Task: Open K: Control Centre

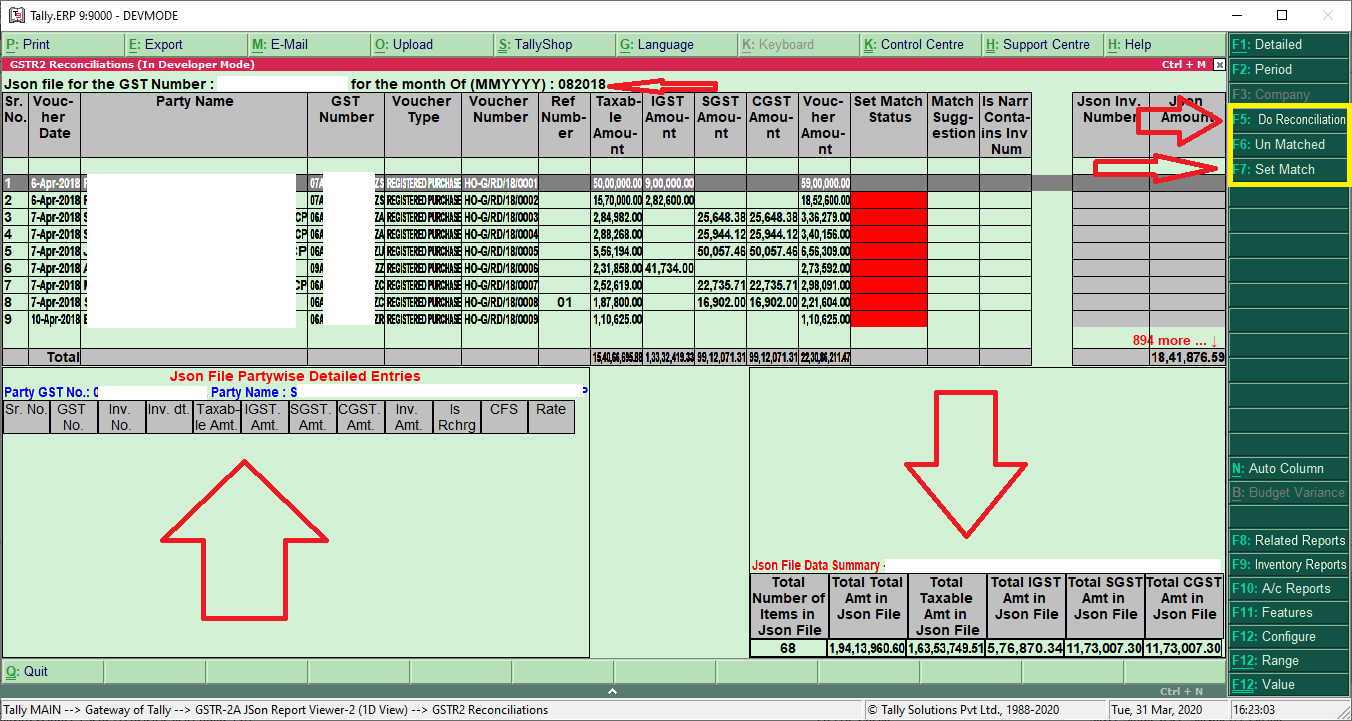Action: [921, 45]
